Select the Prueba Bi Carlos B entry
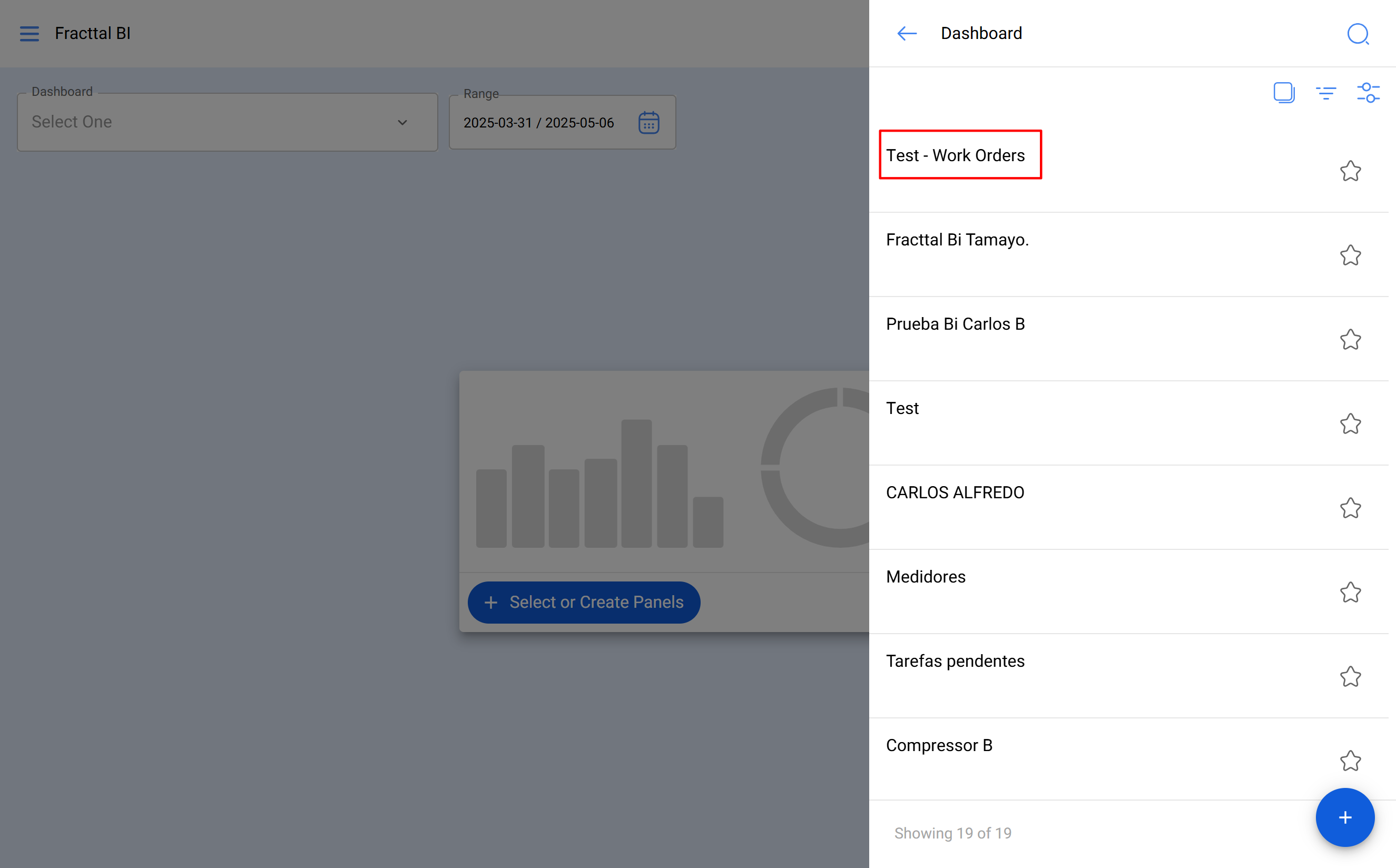The width and height of the screenshot is (1396, 868). [x=1128, y=339]
